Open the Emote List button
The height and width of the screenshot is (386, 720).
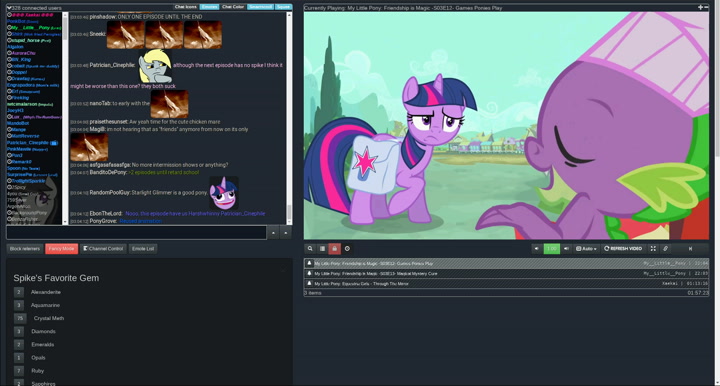pos(143,249)
